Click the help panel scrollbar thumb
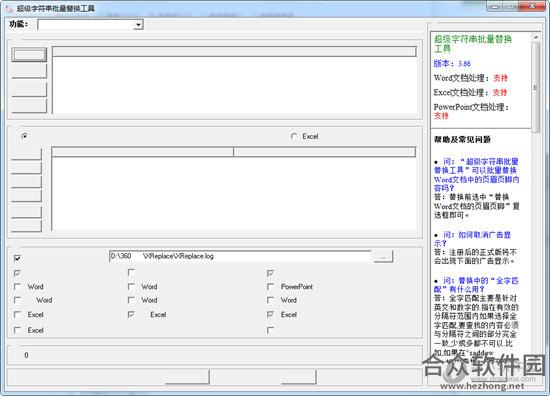550x396 pixels. (536, 87)
